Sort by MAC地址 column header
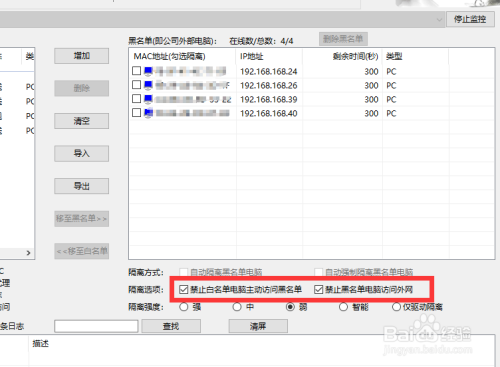Viewport: 500px width, 367px height. click(x=182, y=56)
